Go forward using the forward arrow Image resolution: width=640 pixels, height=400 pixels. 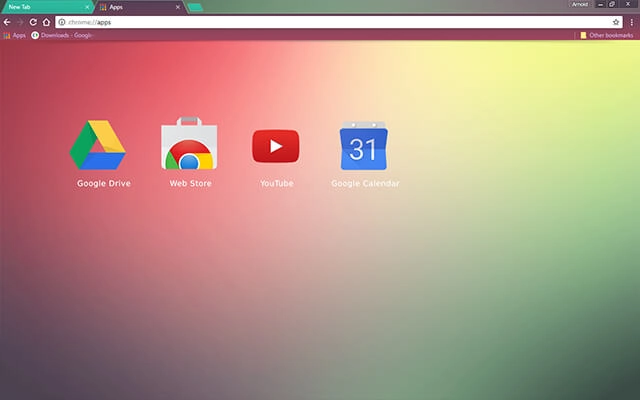click(20, 22)
